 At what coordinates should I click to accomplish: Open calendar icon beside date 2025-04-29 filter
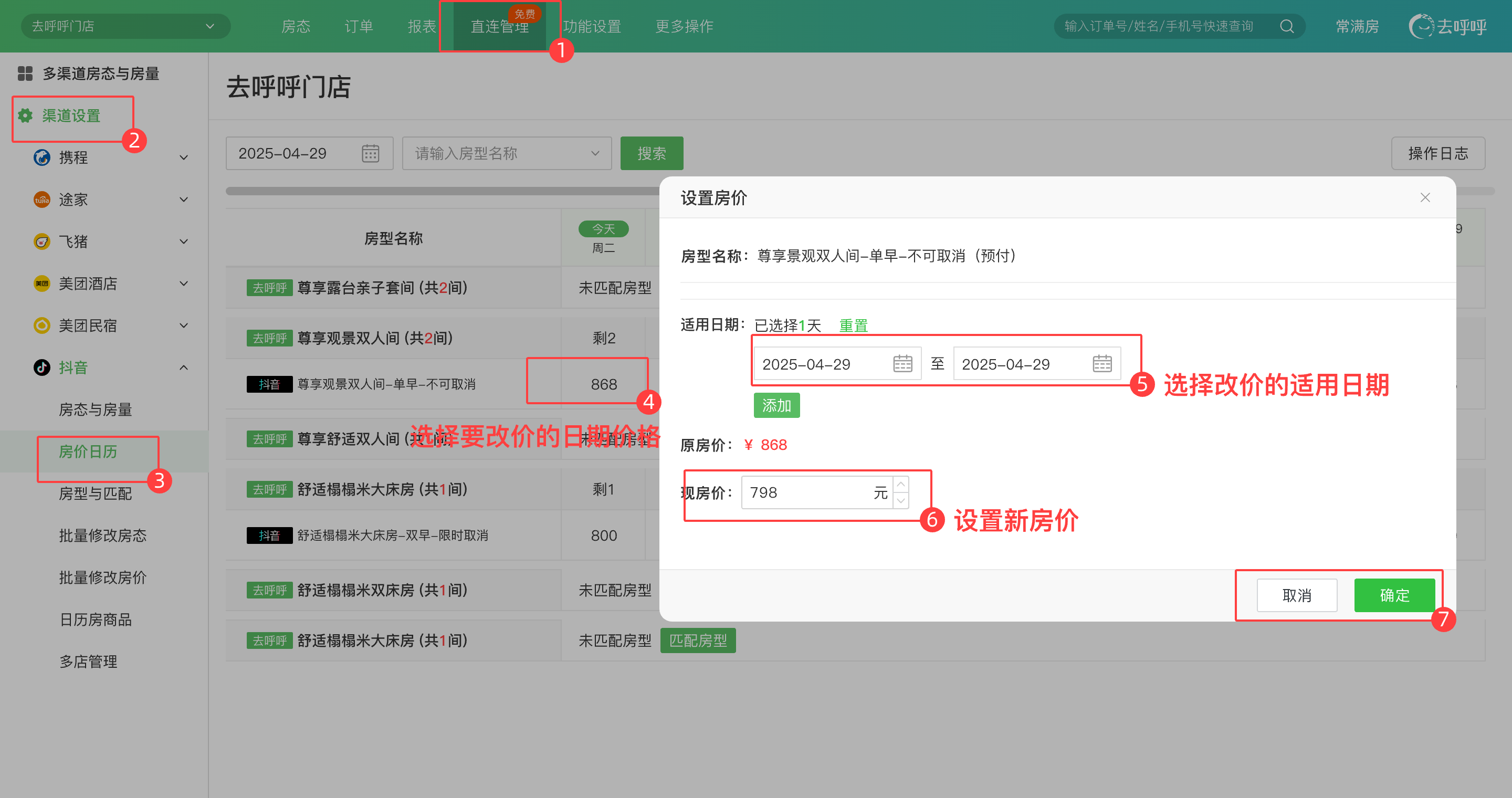pos(370,154)
